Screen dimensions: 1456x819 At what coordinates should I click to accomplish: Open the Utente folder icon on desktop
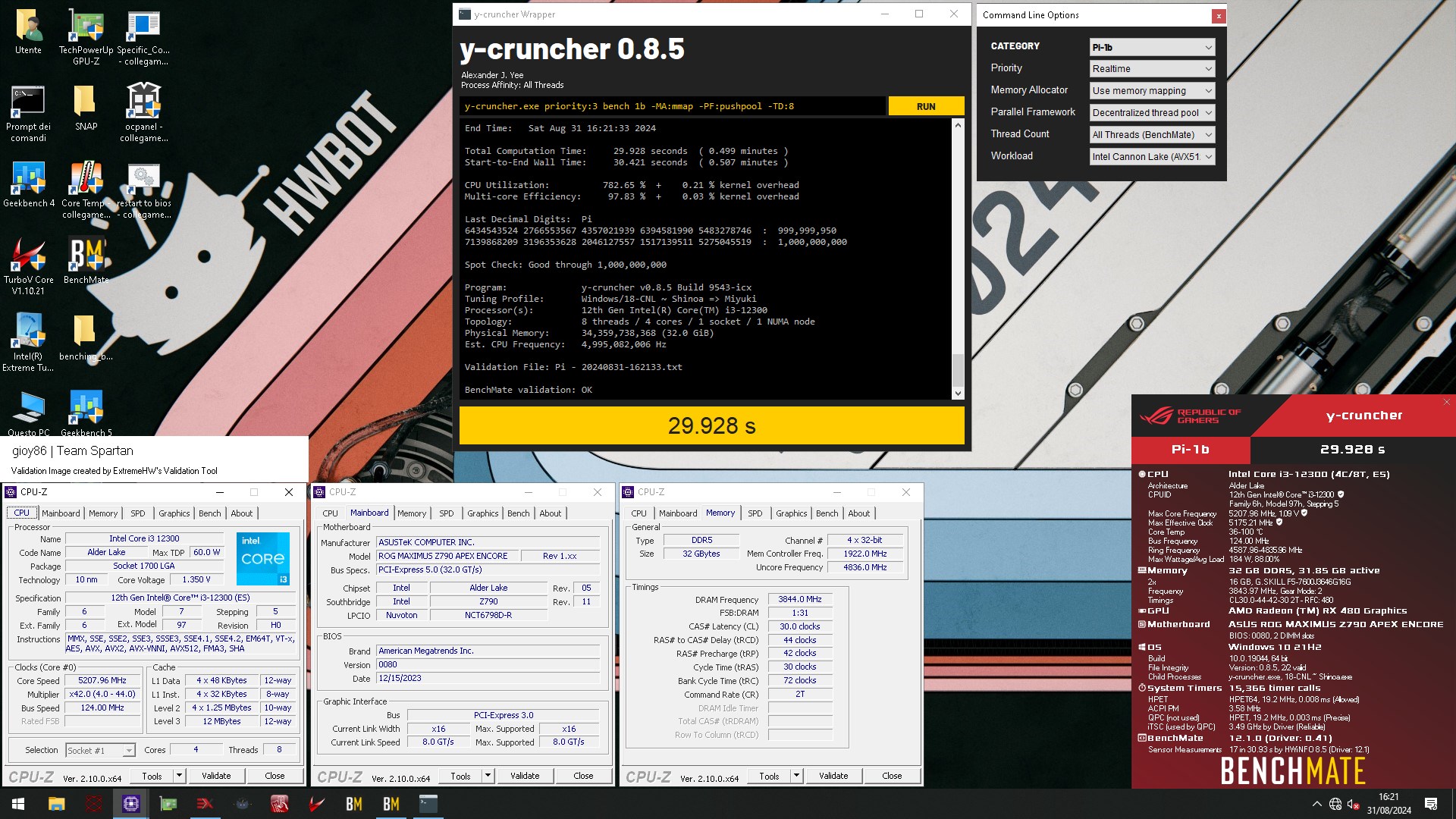click(x=28, y=33)
